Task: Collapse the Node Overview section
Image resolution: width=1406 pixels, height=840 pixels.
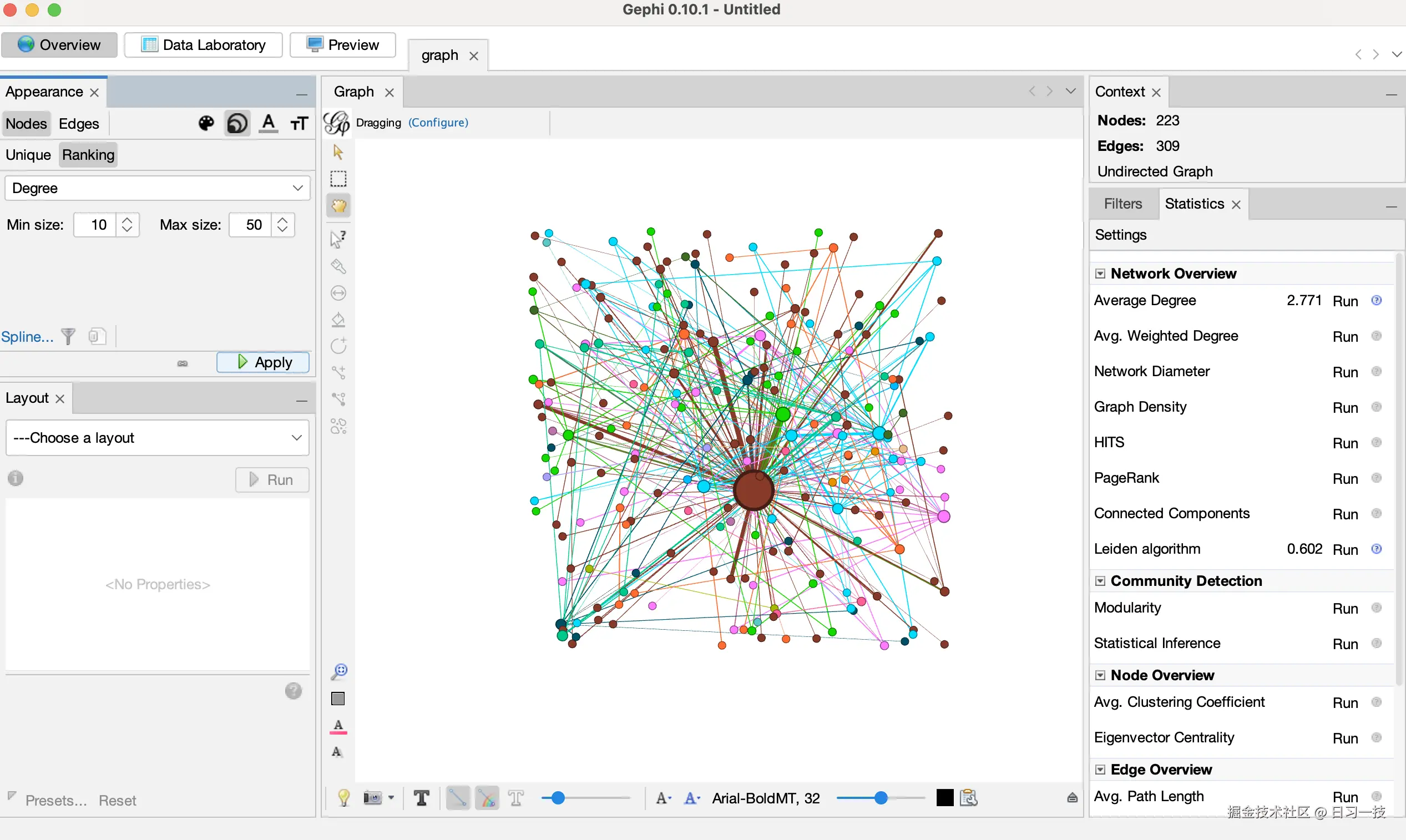Action: 1100,676
